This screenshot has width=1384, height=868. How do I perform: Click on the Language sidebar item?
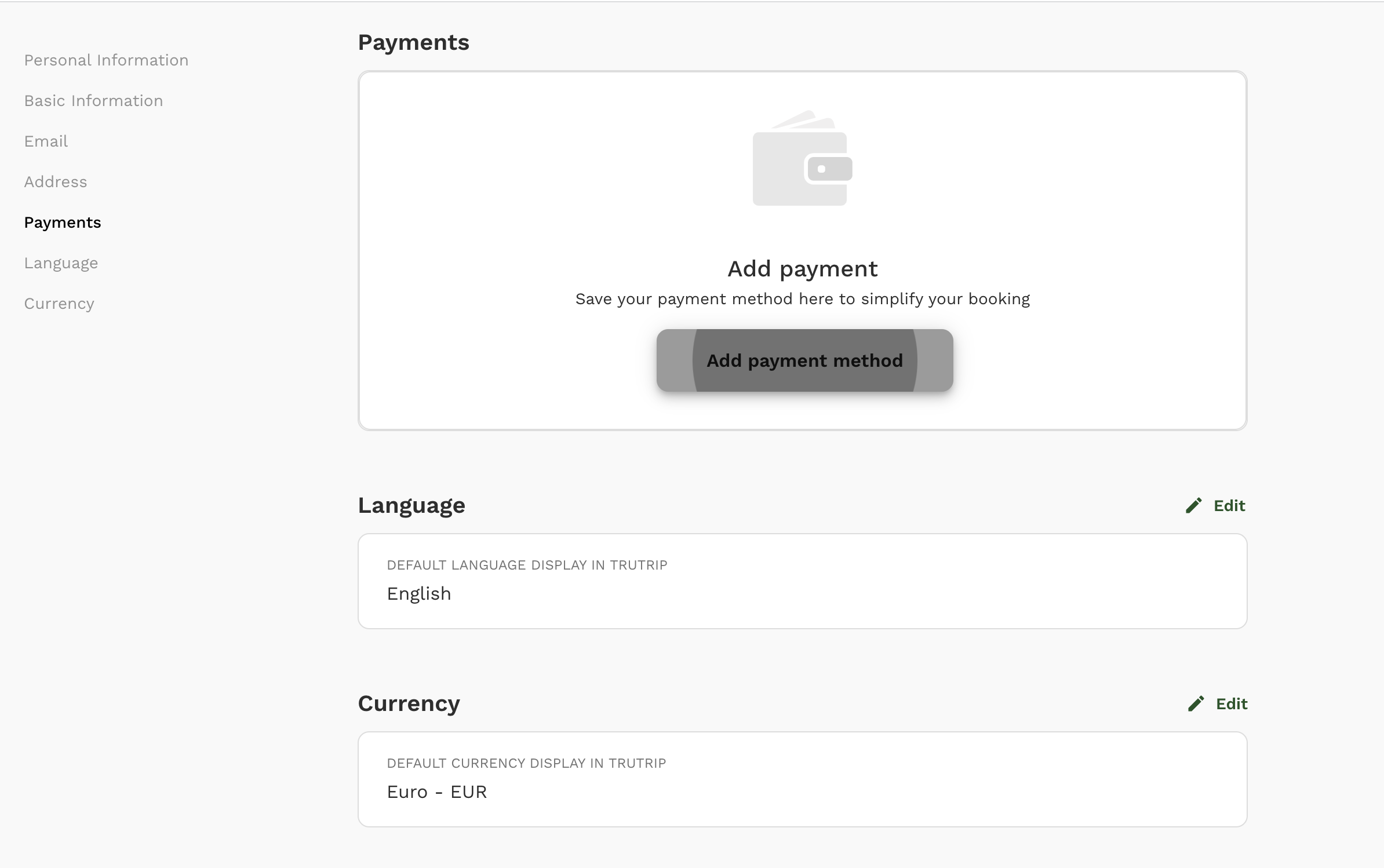click(x=61, y=262)
